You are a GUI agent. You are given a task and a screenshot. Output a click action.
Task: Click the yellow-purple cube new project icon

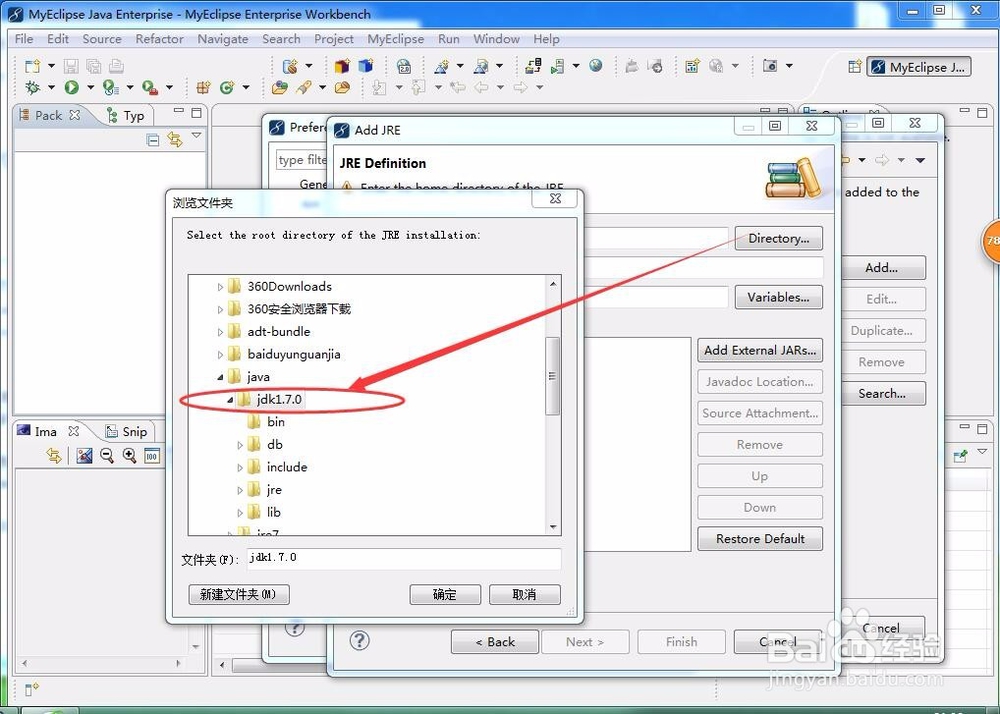342,66
